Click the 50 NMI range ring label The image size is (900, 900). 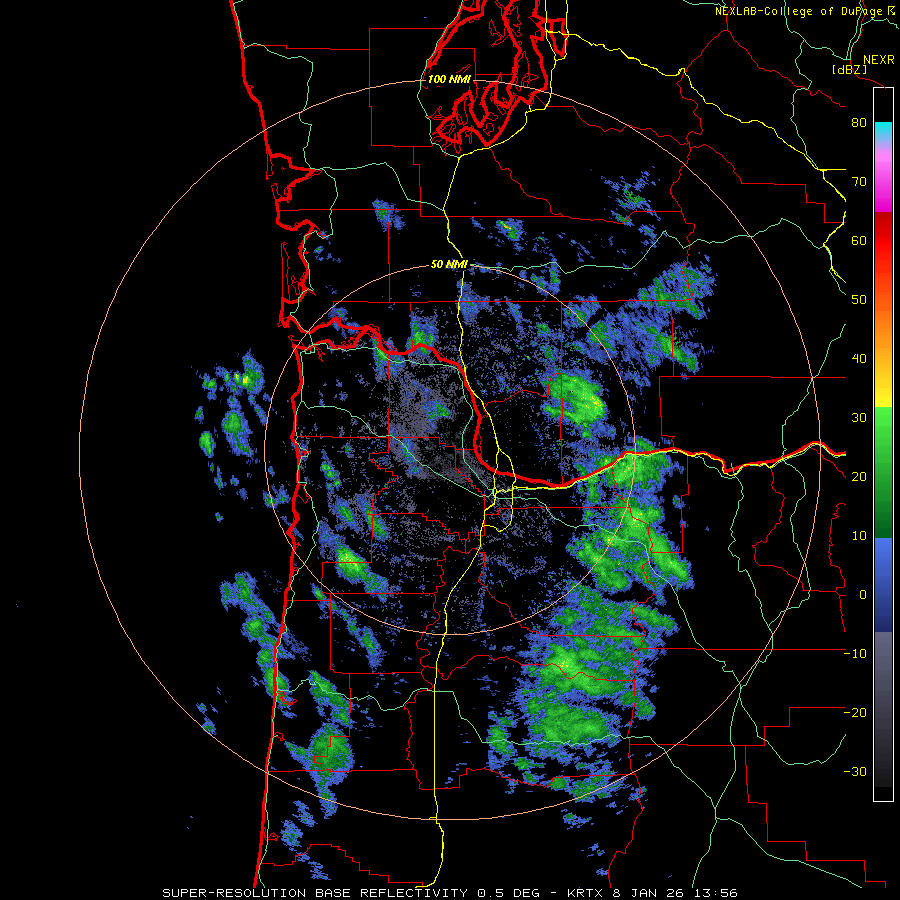[449, 265]
